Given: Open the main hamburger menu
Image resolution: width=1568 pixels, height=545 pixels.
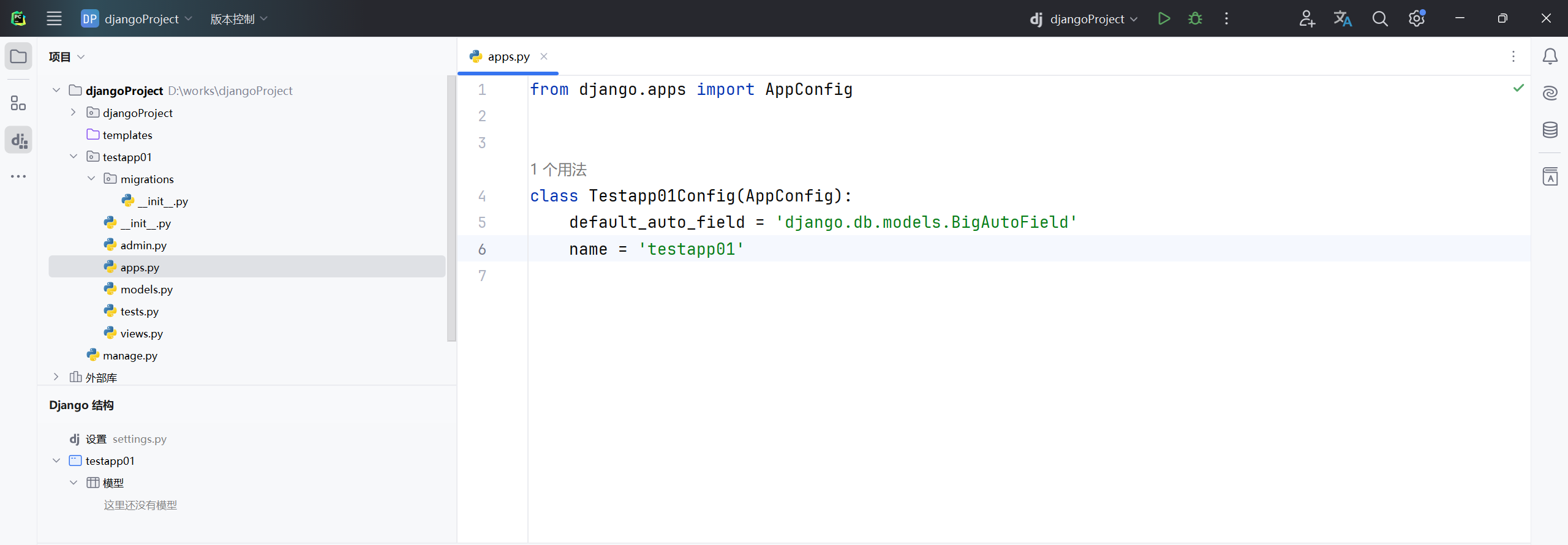Looking at the screenshot, I should pos(54,18).
